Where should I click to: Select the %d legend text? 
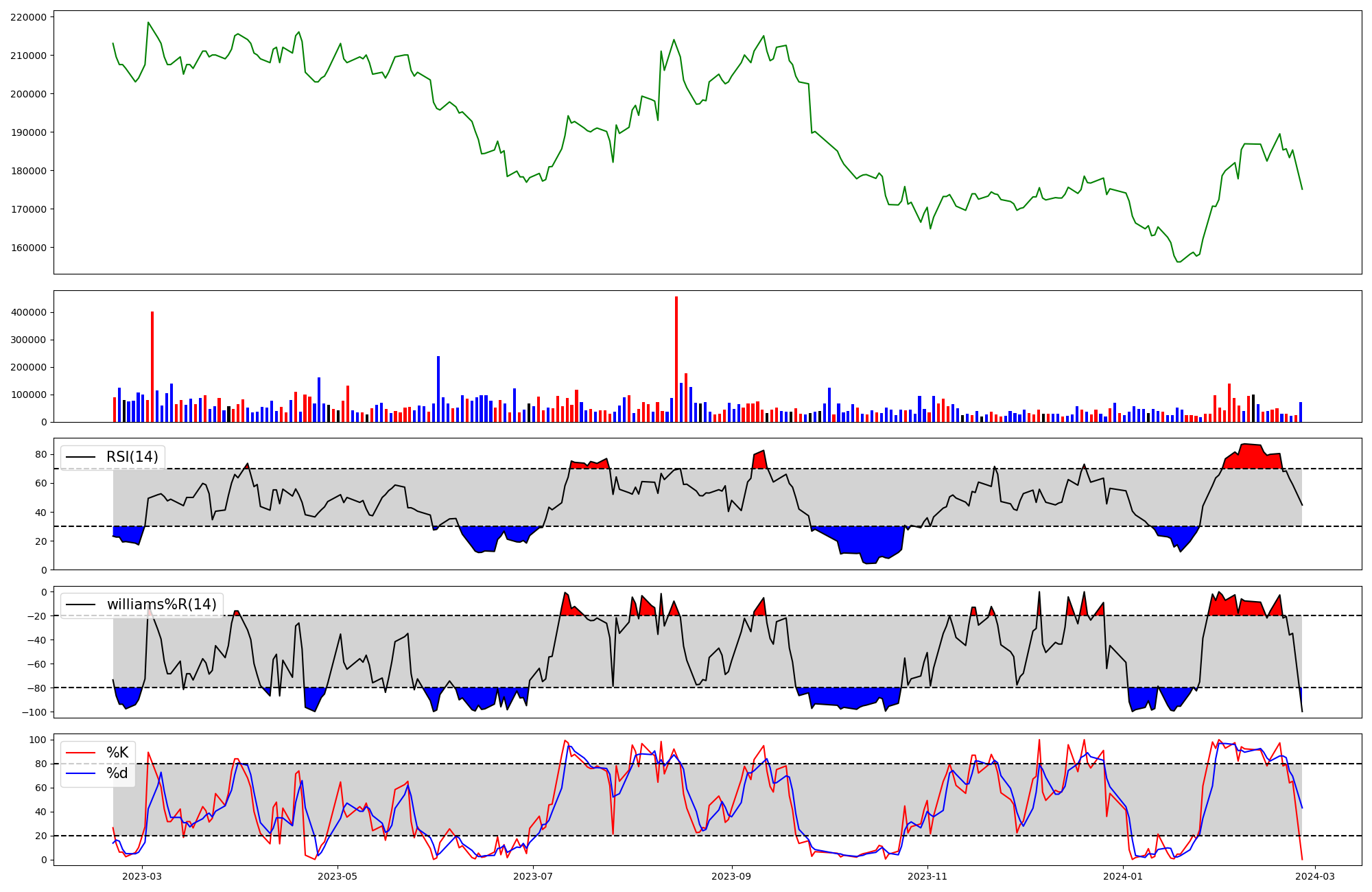pyautogui.click(x=117, y=773)
